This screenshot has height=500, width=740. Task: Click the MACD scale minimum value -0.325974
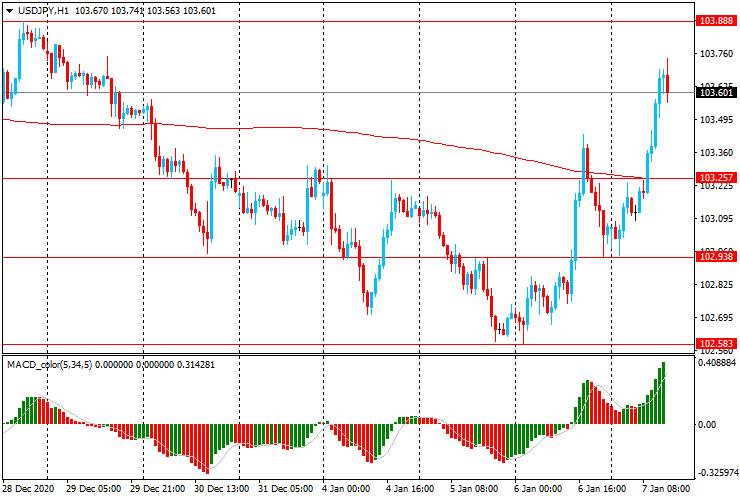pyautogui.click(x=718, y=472)
